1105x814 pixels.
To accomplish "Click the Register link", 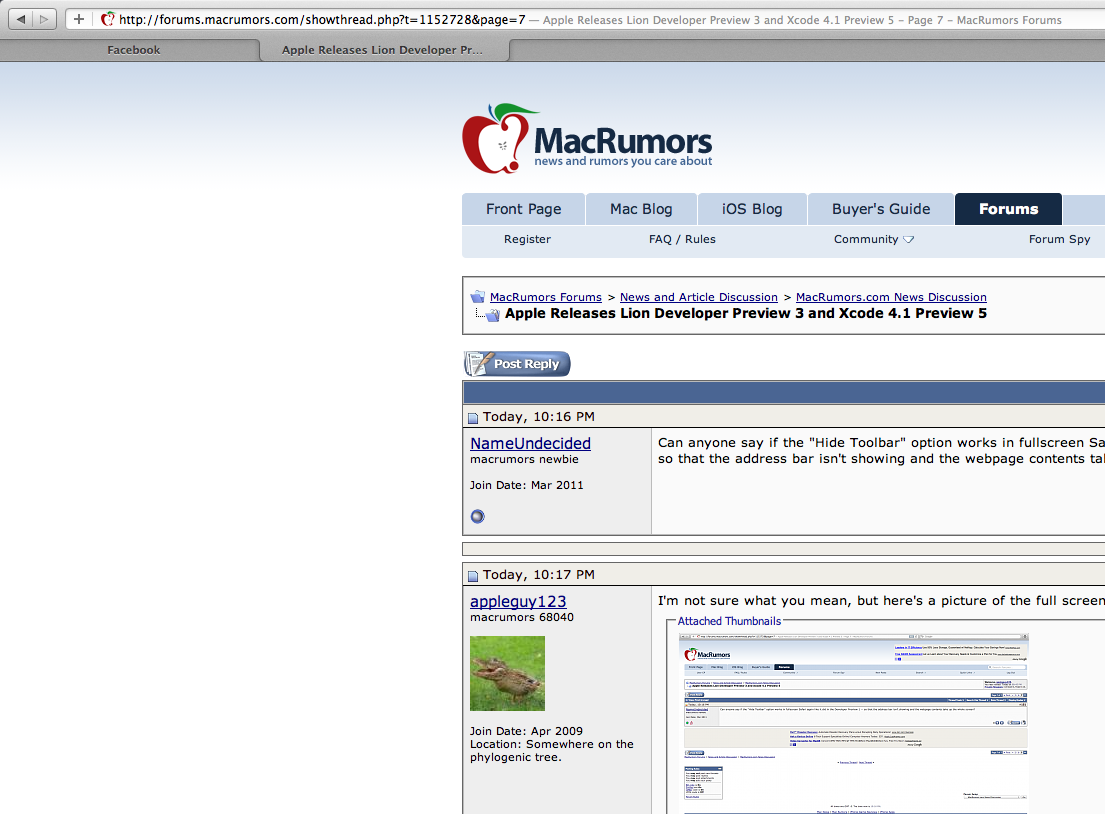I will point(527,240).
